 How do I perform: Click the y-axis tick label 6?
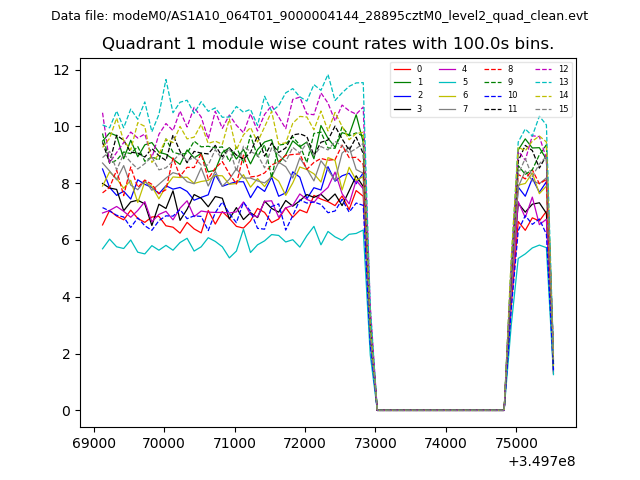click(66, 241)
